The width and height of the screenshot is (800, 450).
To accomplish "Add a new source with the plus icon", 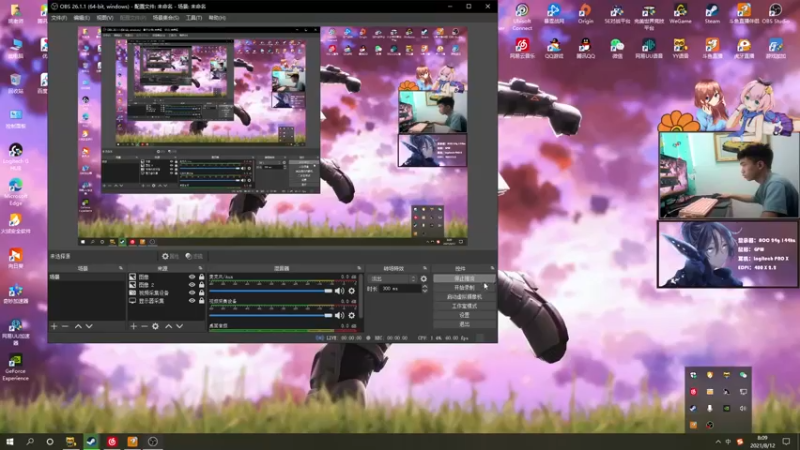I will (133, 326).
